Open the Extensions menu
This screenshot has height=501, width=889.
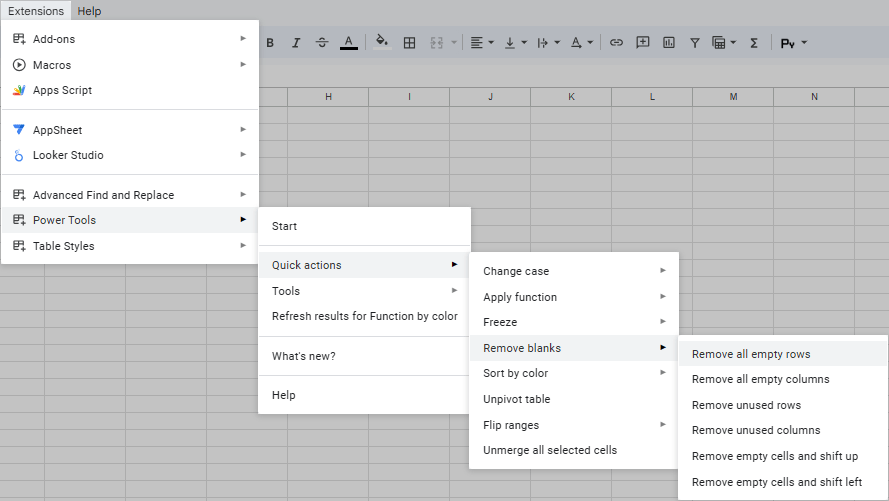point(36,11)
